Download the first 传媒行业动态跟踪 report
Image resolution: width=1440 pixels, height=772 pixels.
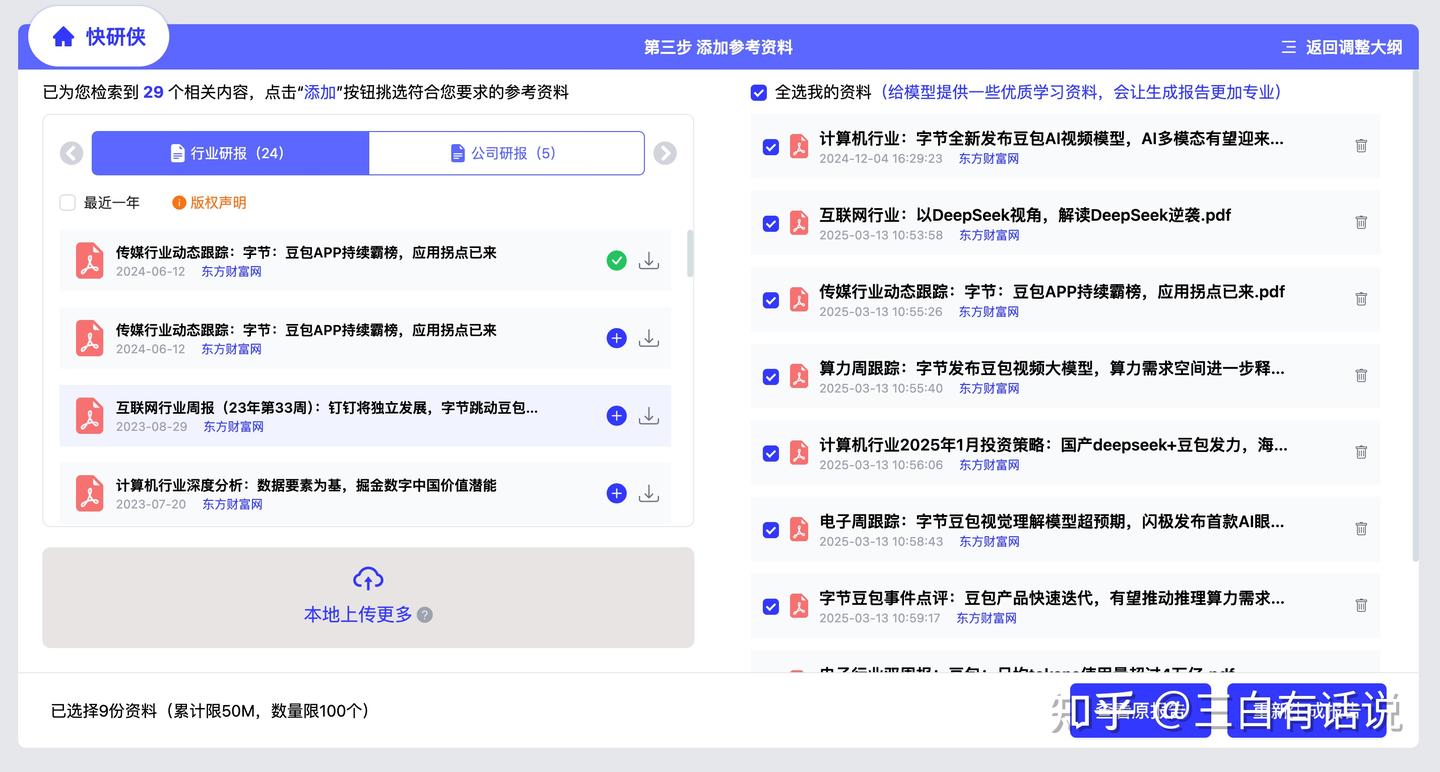point(649,261)
